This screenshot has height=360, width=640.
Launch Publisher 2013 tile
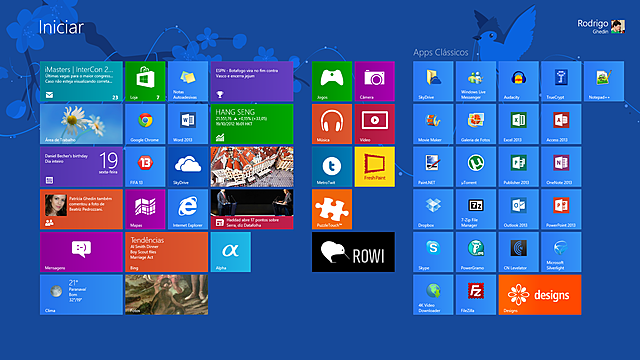(518, 167)
